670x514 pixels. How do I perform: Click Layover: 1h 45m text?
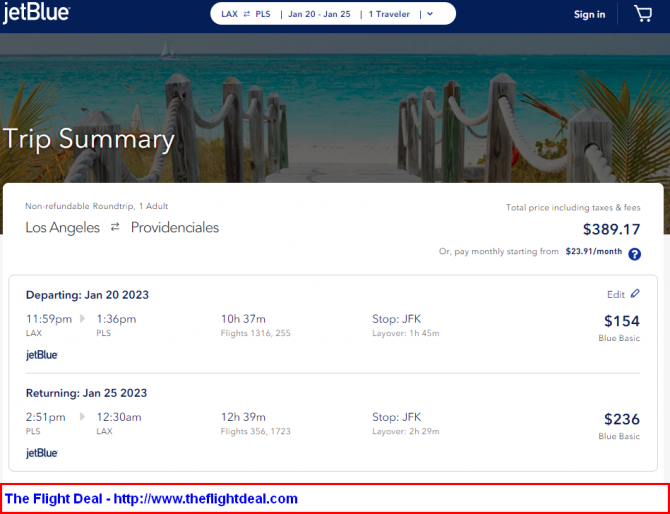406,333
